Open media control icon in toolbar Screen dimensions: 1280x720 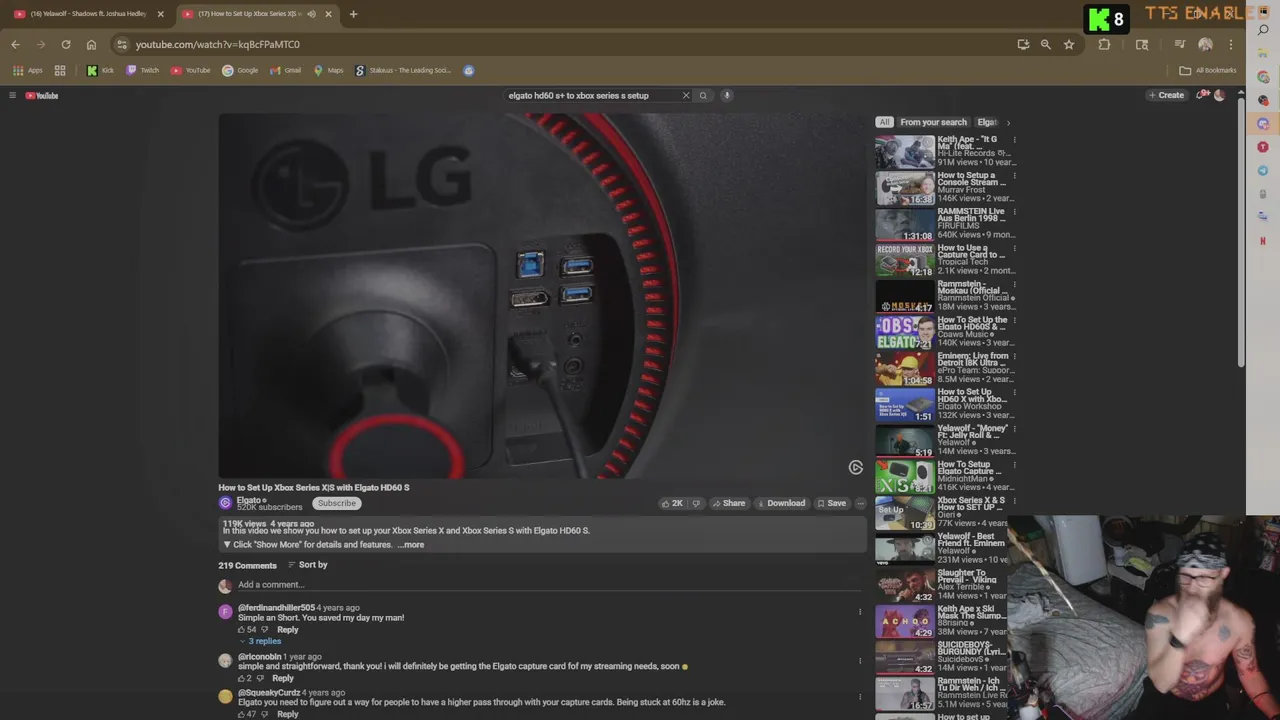click(x=1180, y=44)
